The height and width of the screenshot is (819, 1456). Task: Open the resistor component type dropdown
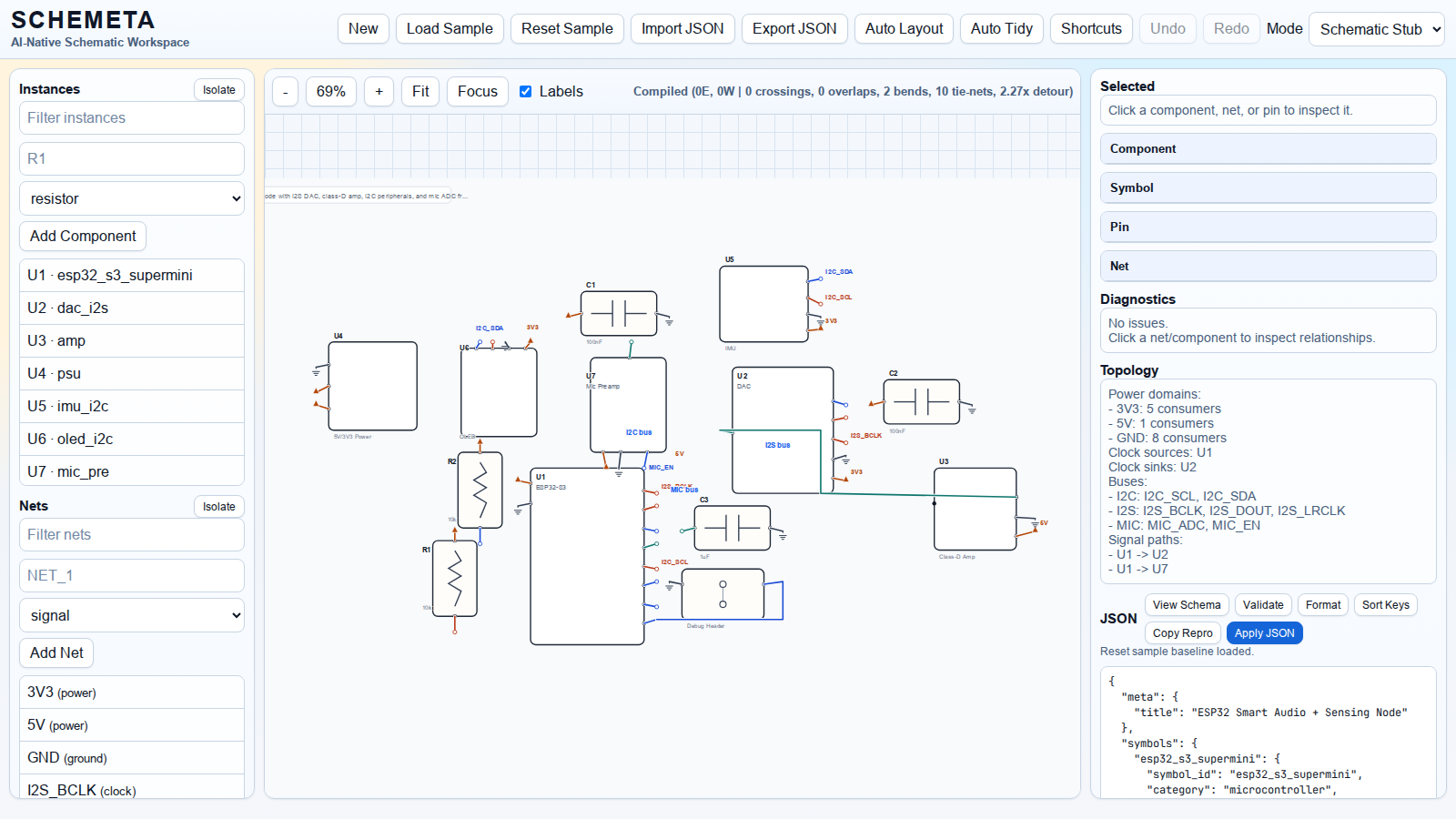[x=132, y=198]
